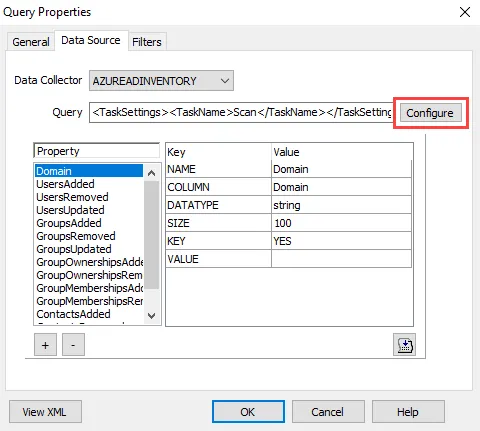480x431 pixels.
Task: Click into the Query text field
Action: (x=241, y=113)
